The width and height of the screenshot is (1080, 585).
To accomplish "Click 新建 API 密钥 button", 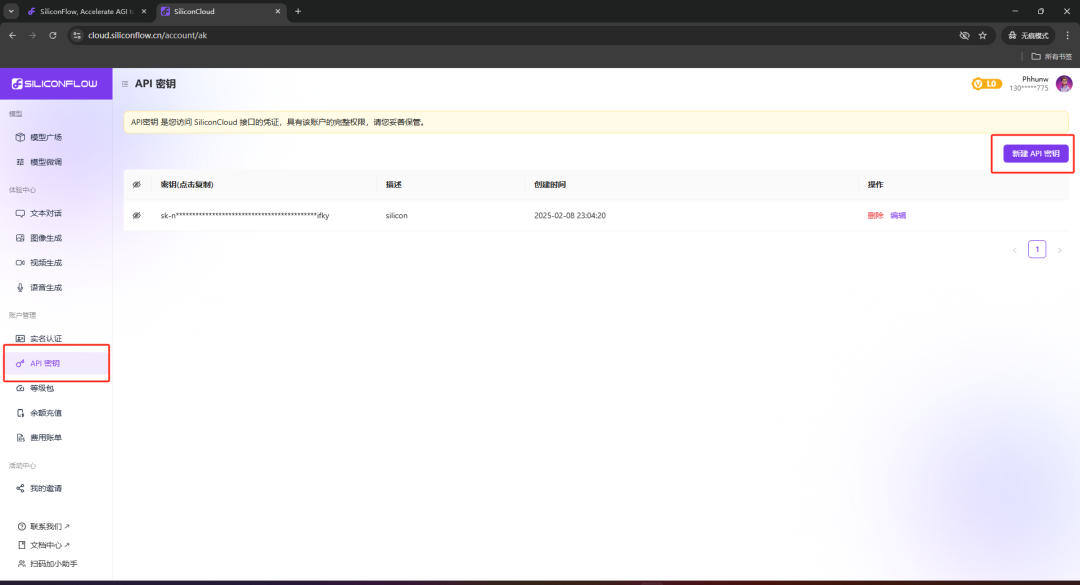I will [x=1035, y=154].
